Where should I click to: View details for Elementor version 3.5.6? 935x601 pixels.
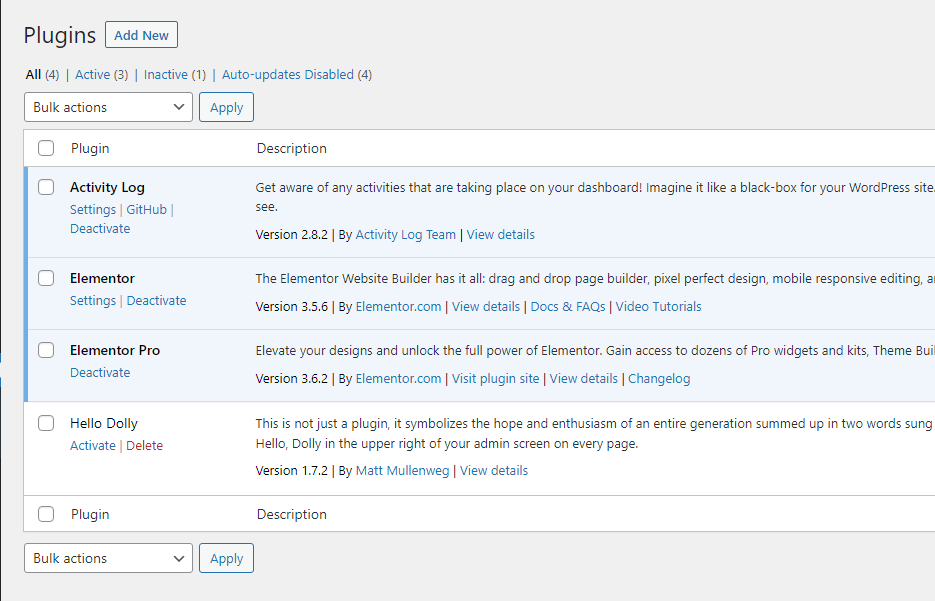[x=486, y=307]
